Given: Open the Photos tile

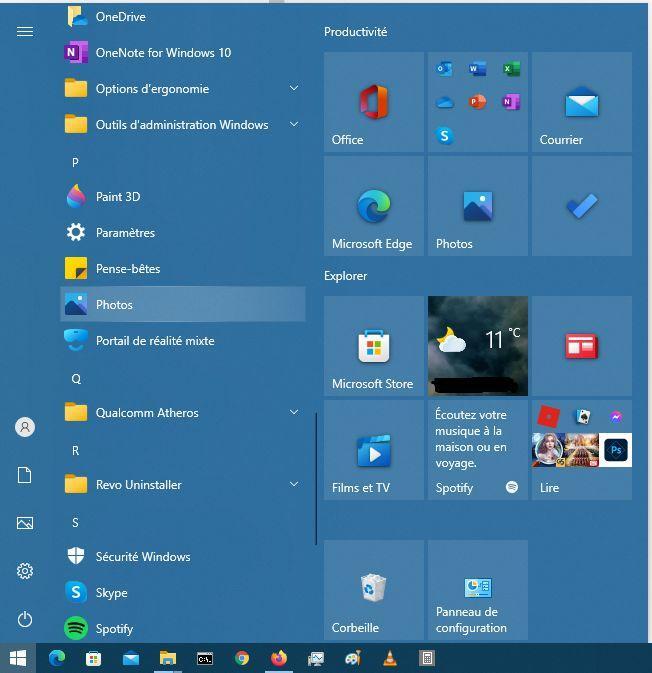Looking at the screenshot, I should [x=478, y=206].
